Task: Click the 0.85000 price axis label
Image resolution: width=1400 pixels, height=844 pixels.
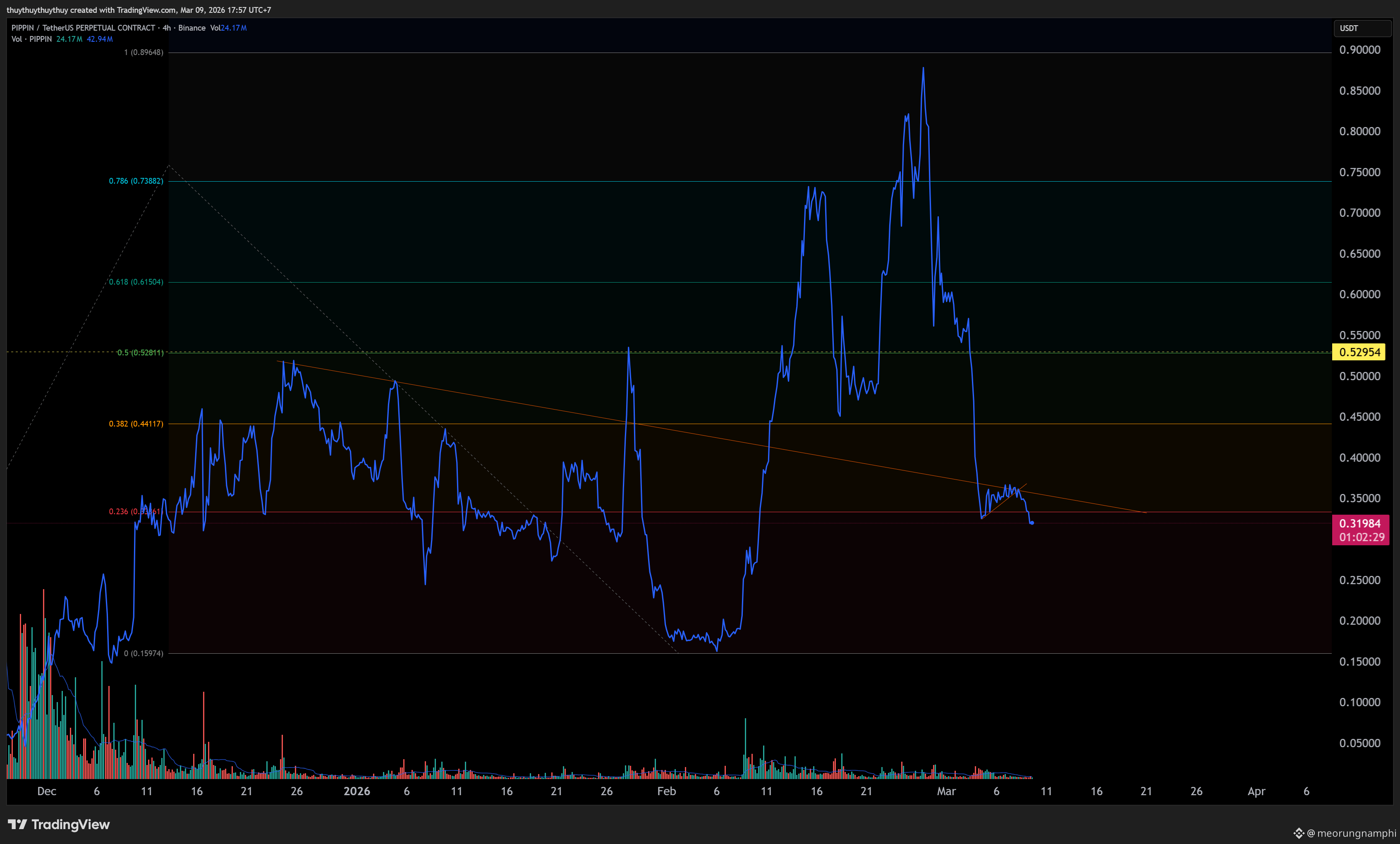Action: coord(1359,91)
